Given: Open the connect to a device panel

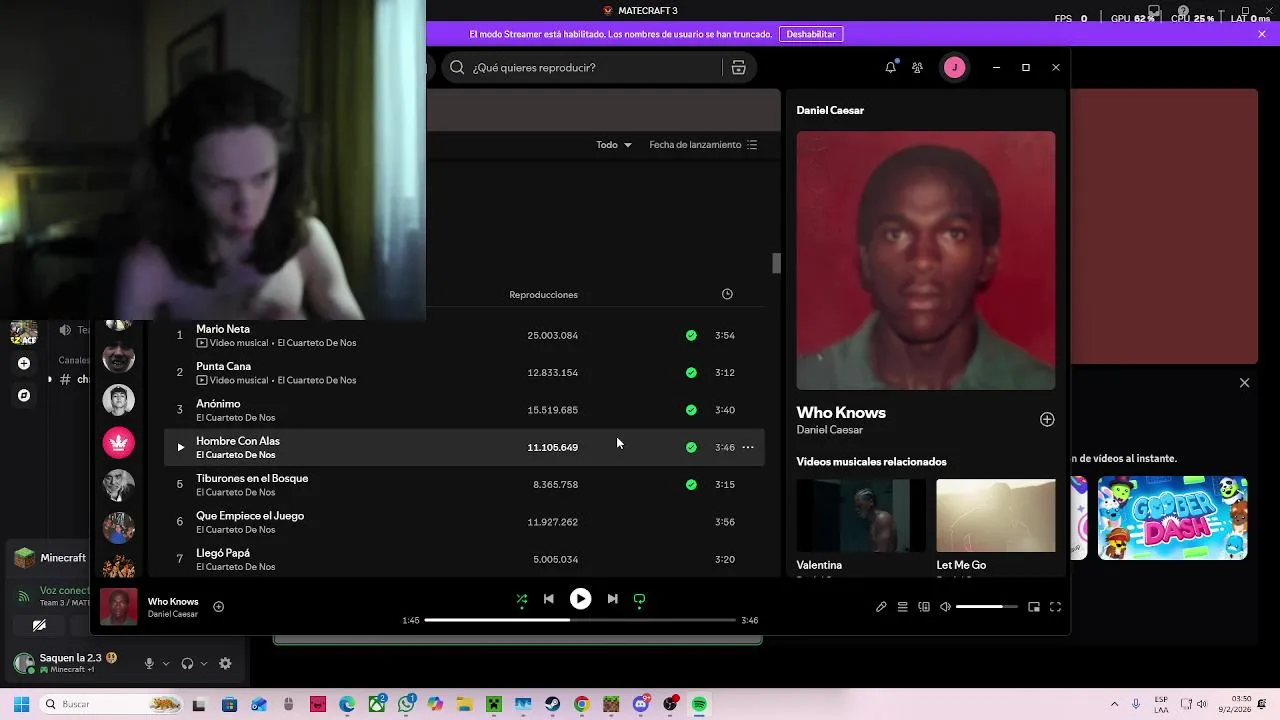Looking at the screenshot, I should tap(924, 607).
